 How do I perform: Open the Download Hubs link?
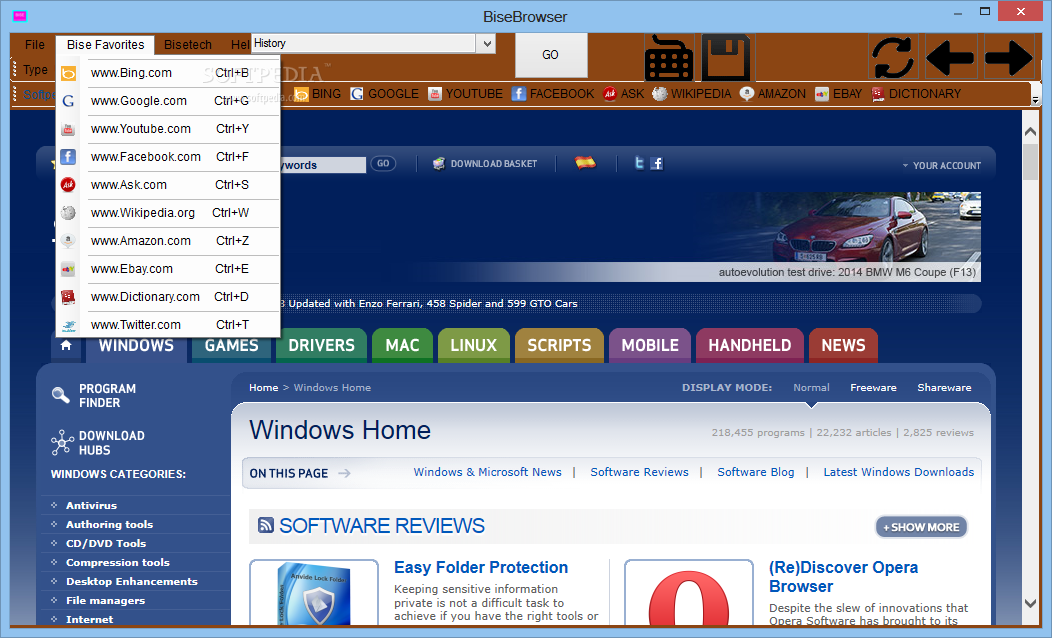click(x=98, y=443)
